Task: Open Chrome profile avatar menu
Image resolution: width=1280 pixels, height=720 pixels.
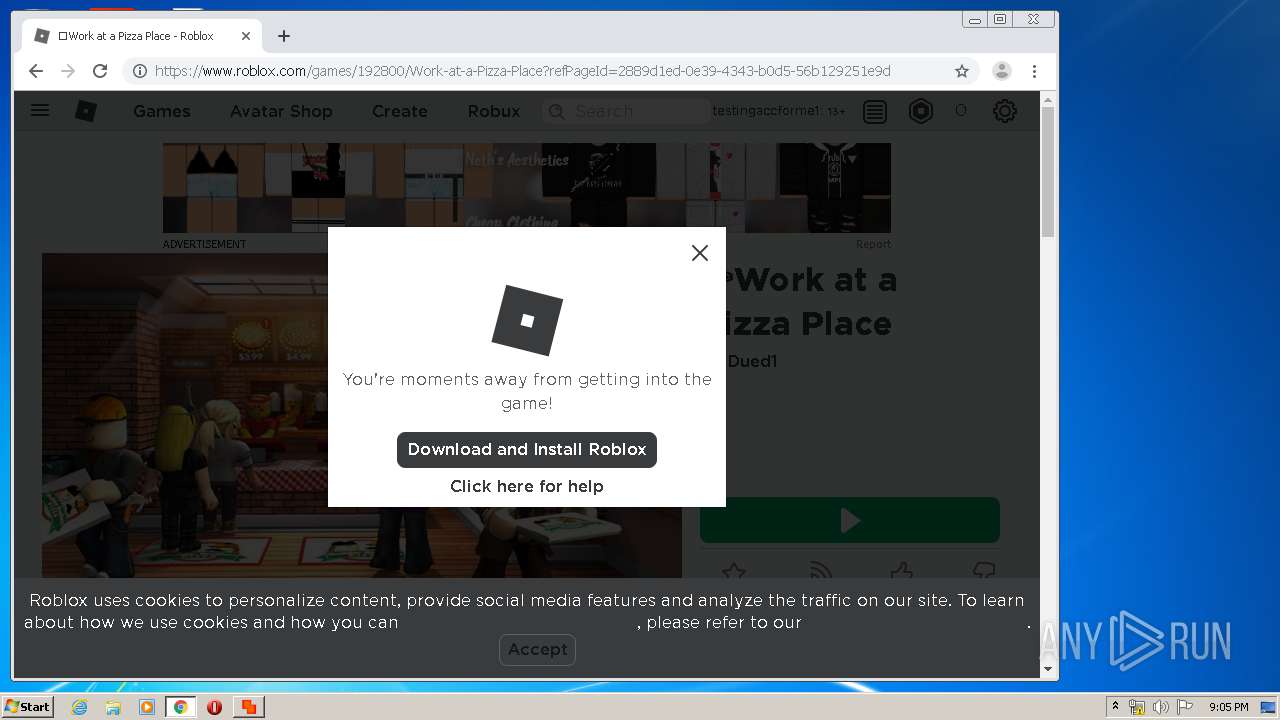Action: pyautogui.click(x=1001, y=71)
